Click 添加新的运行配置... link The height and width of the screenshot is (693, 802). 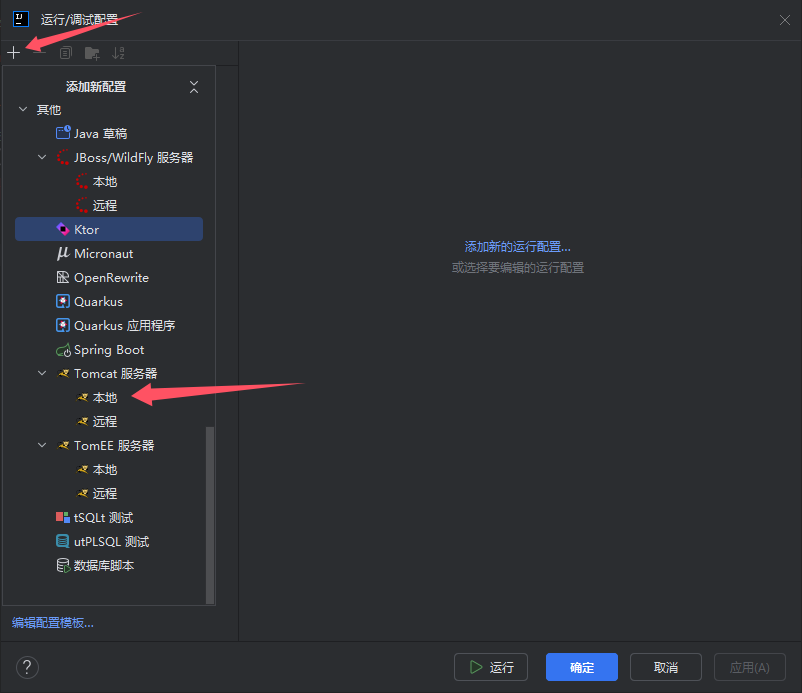(x=518, y=247)
